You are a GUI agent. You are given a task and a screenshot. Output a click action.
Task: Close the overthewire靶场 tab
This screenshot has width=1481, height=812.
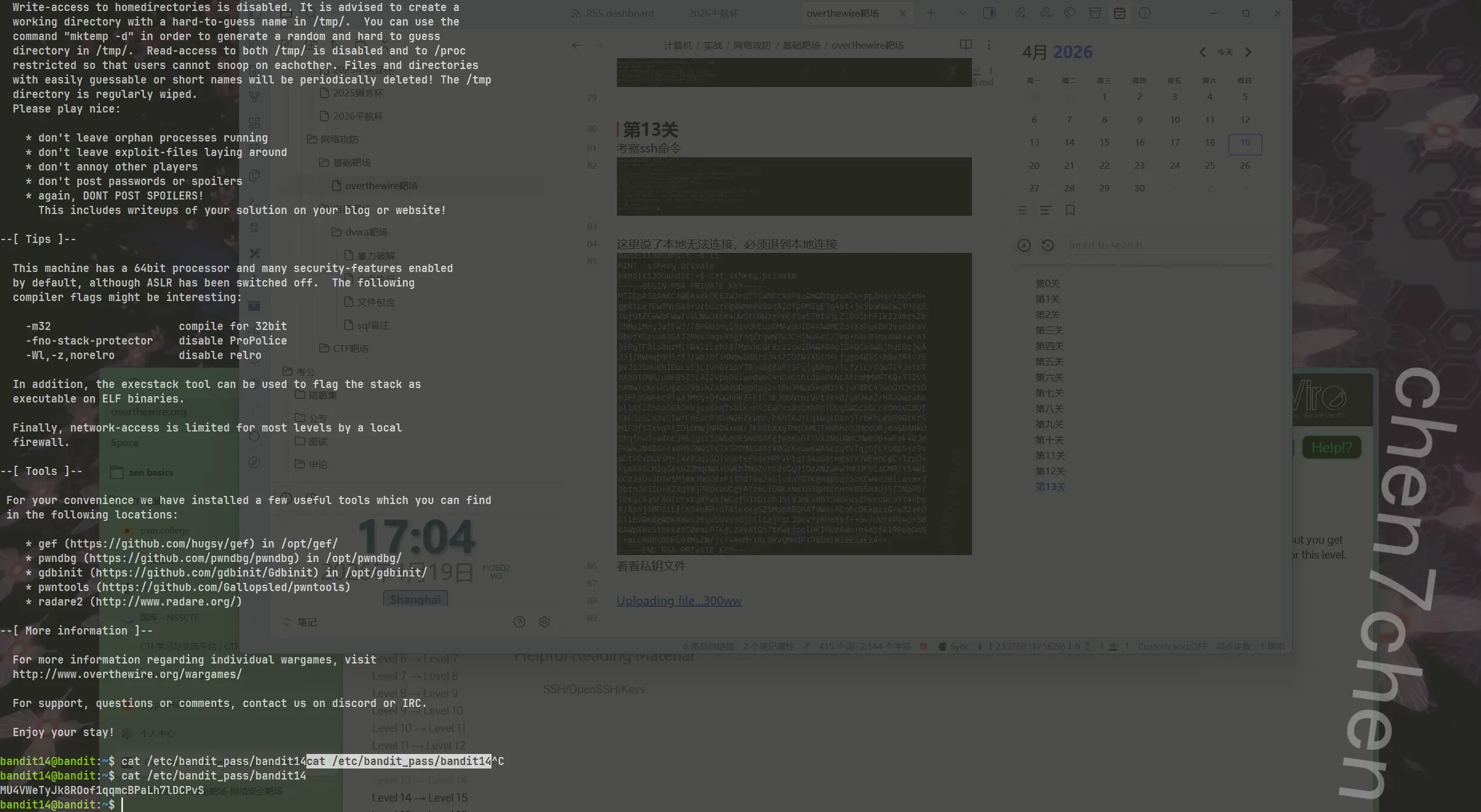[x=902, y=13]
